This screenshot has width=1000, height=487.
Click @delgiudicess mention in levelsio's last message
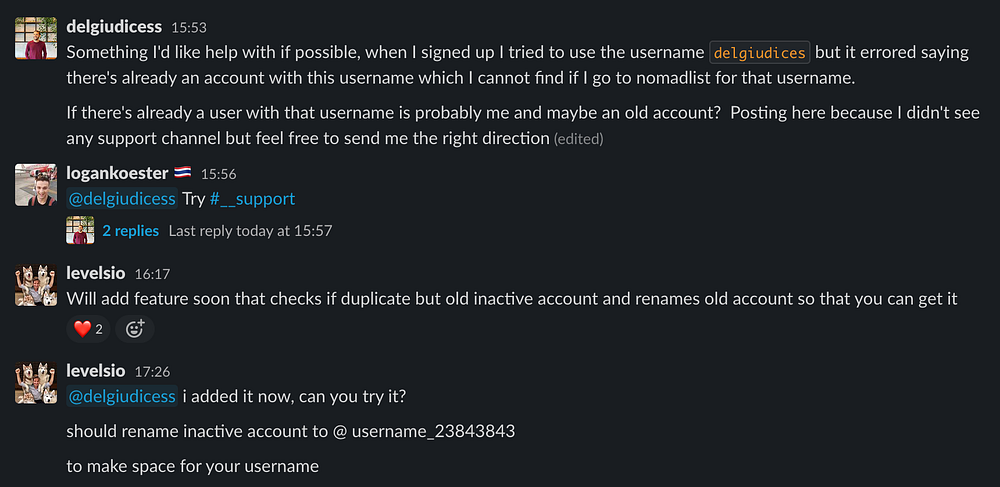tap(121, 397)
